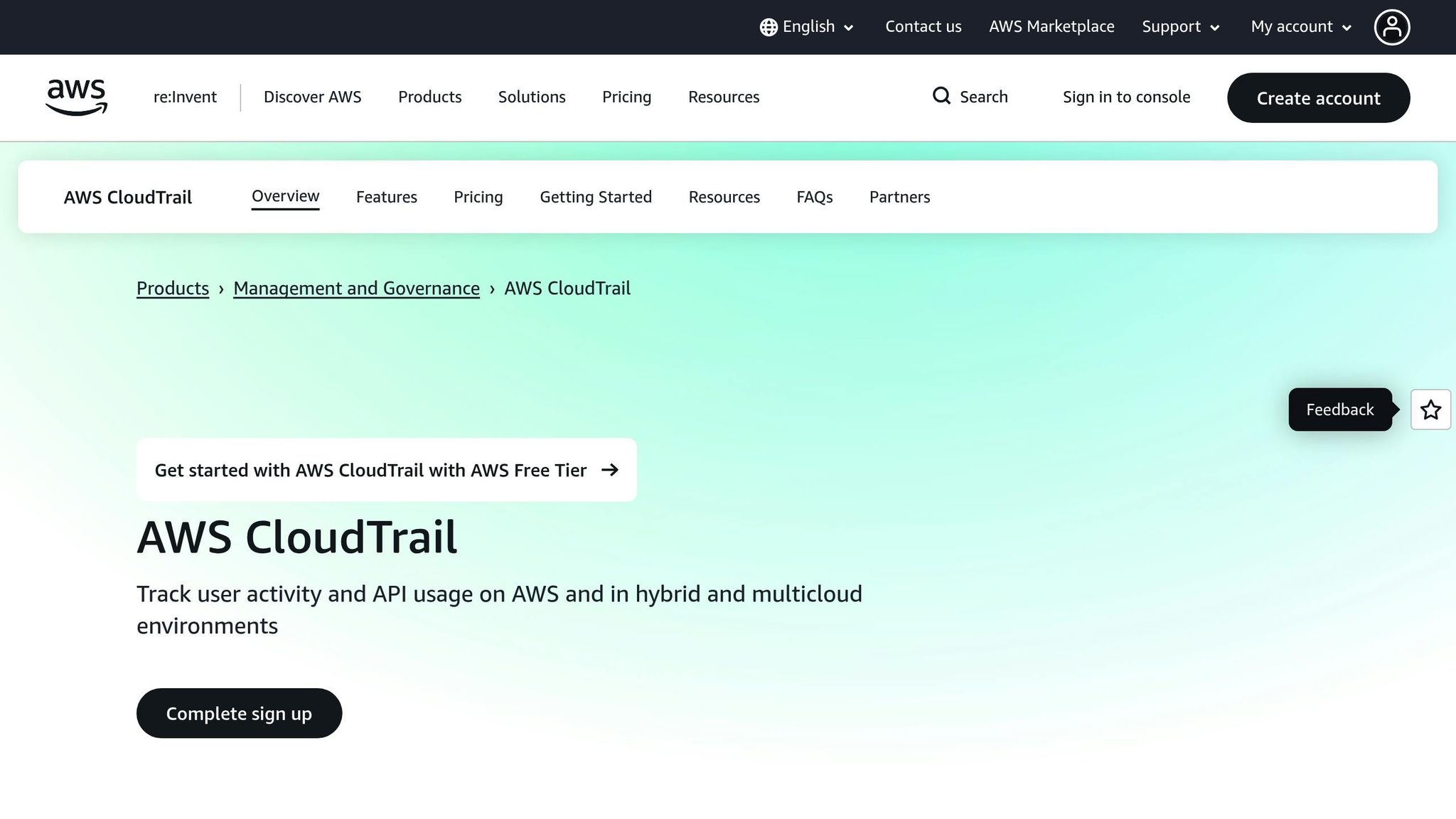
Task: Click the user profile icon top right
Action: click(1392, 26)
